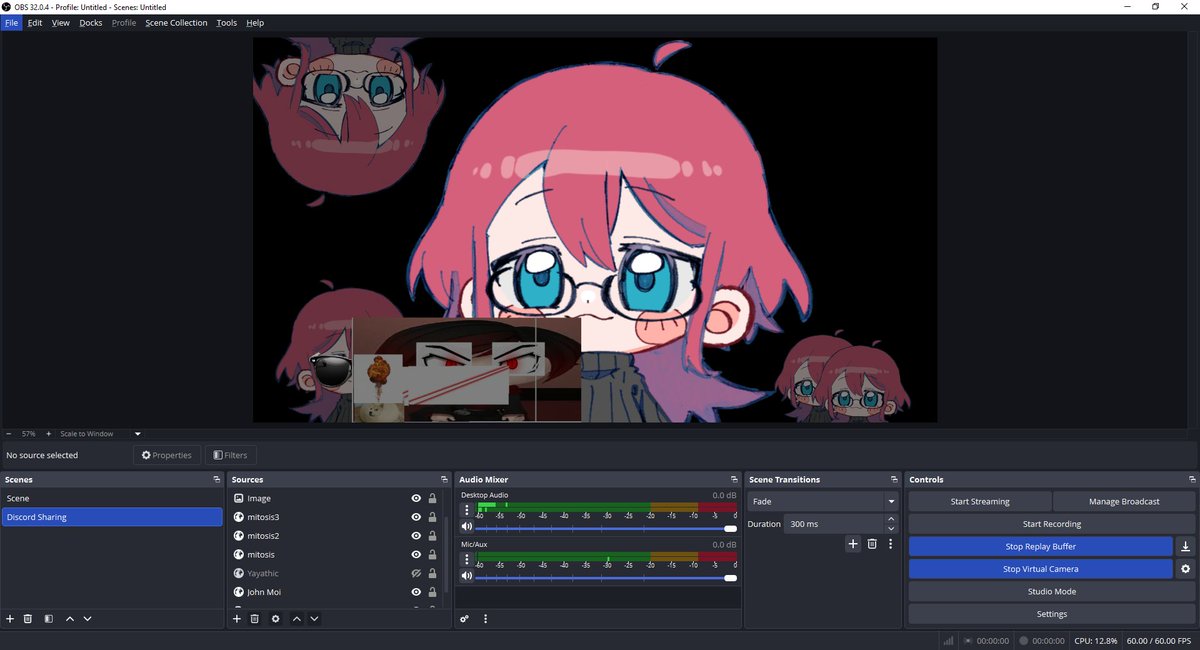The image size is (1200, 650).
Task: Hide the mitosis3 source with its eye icon
Action: (x=416, y=517)
